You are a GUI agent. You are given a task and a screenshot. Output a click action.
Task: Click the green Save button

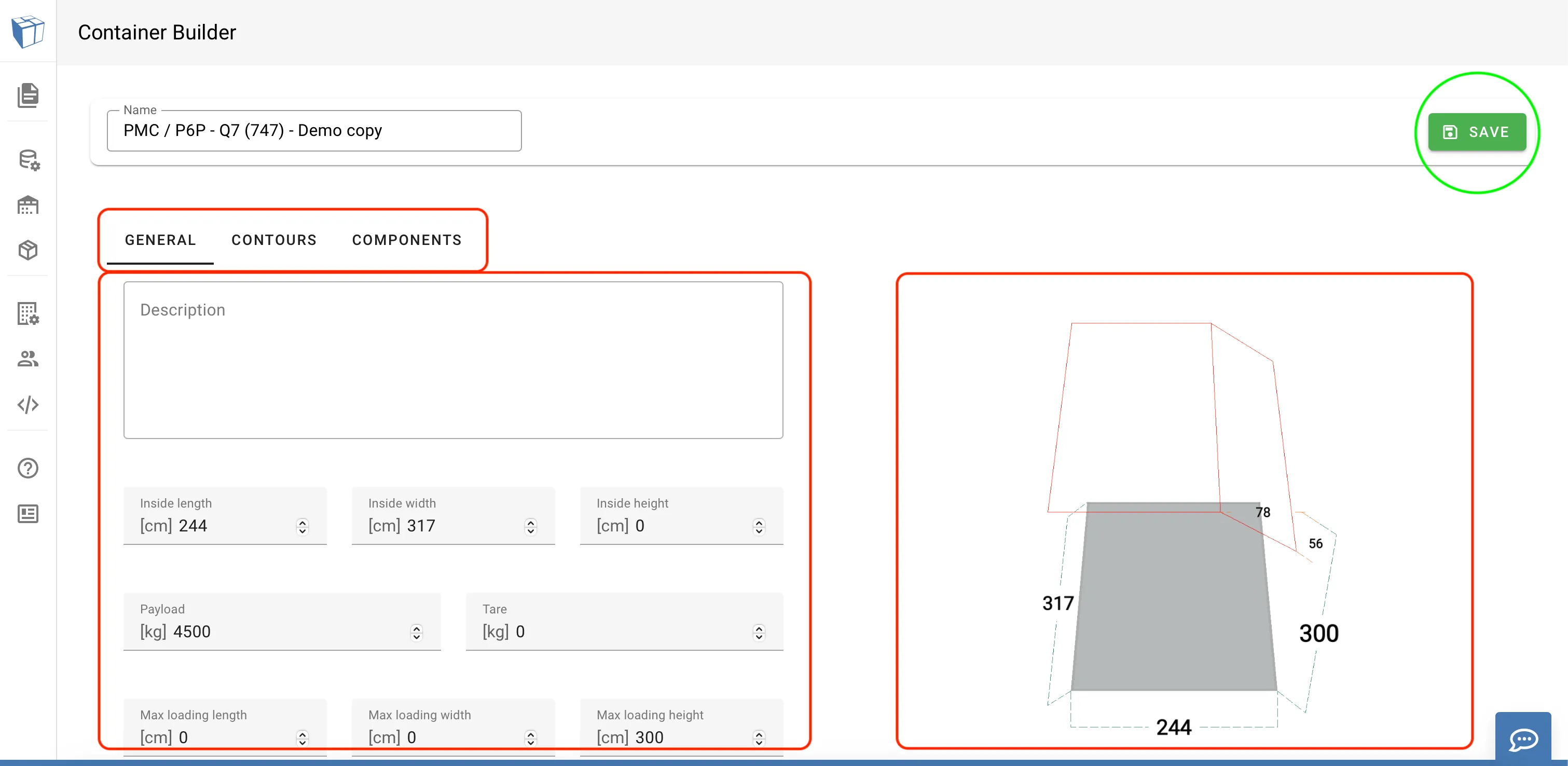[1477, 132]
